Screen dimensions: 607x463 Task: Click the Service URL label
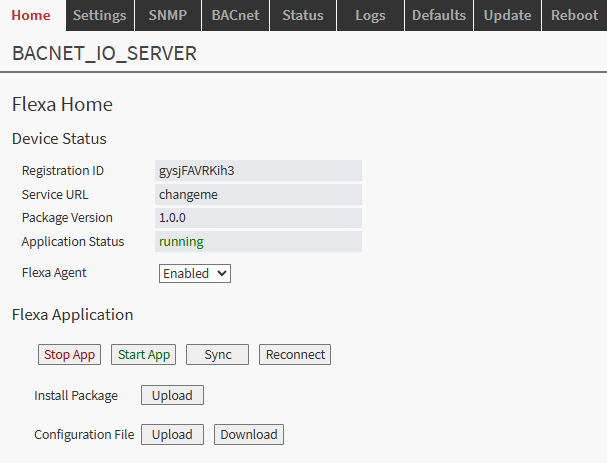(55, 194)
